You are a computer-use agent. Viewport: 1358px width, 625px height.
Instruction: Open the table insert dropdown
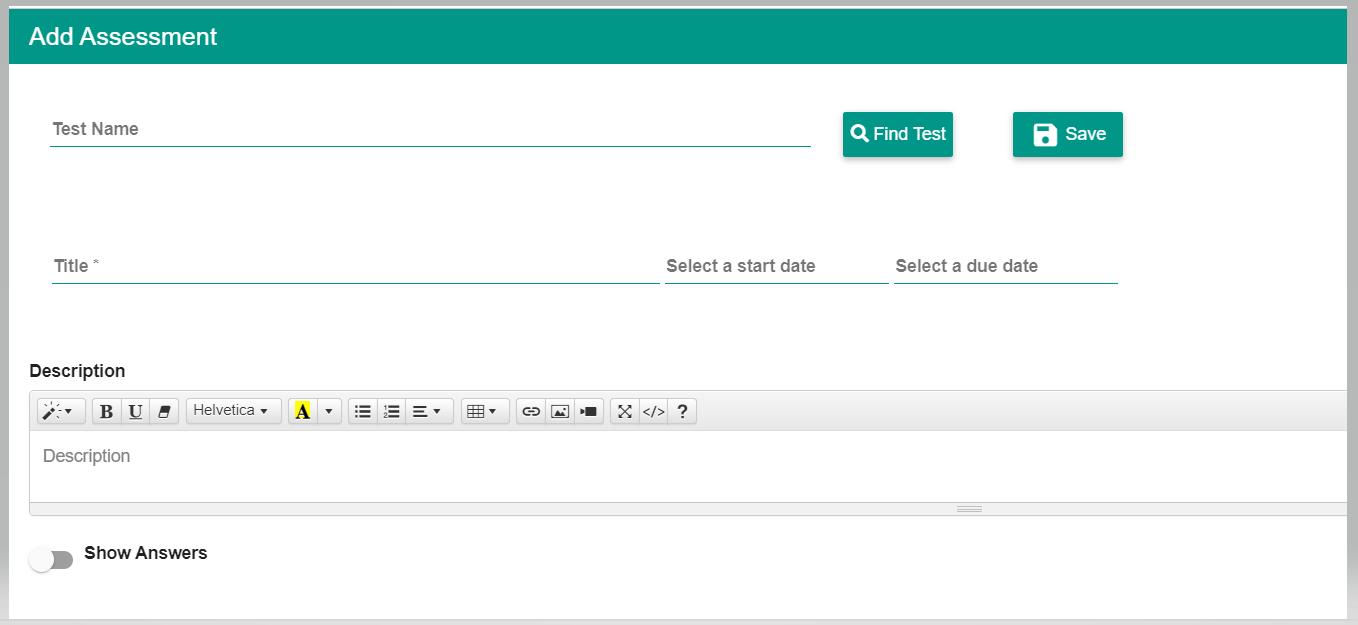(x=484, y=411)
